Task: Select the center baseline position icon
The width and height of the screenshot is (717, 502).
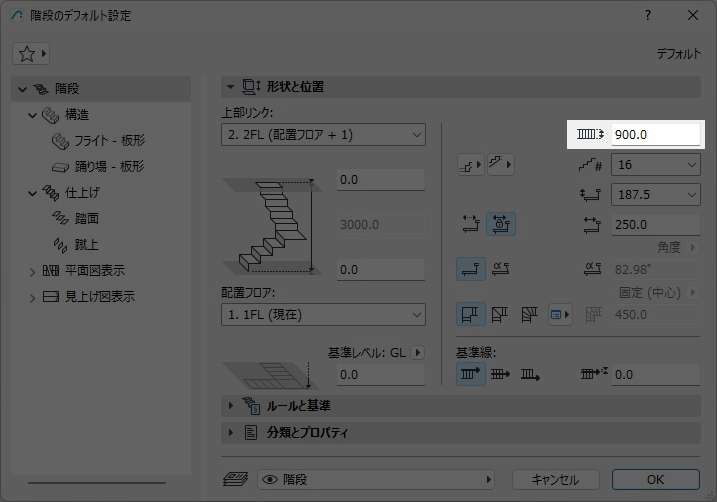Action: 501,374
